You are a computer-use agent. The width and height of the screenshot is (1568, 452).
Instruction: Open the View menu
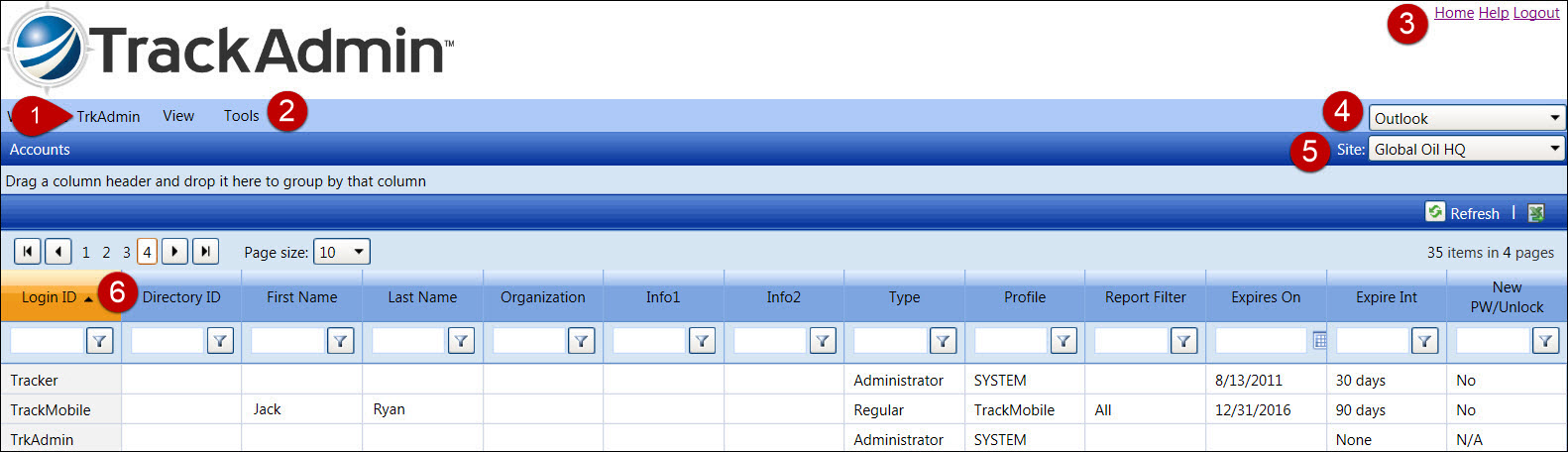[178, 116]
